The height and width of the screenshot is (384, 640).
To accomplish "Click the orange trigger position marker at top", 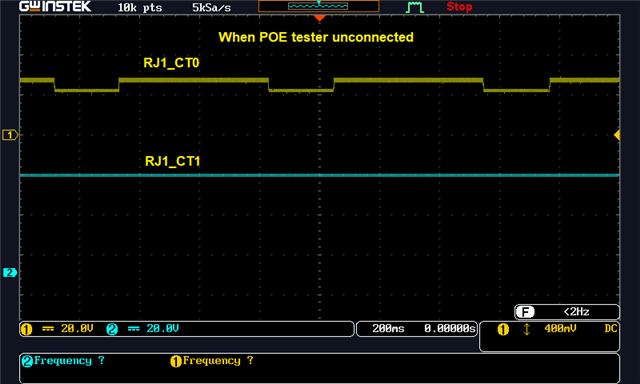I will (x=320, y=18).
